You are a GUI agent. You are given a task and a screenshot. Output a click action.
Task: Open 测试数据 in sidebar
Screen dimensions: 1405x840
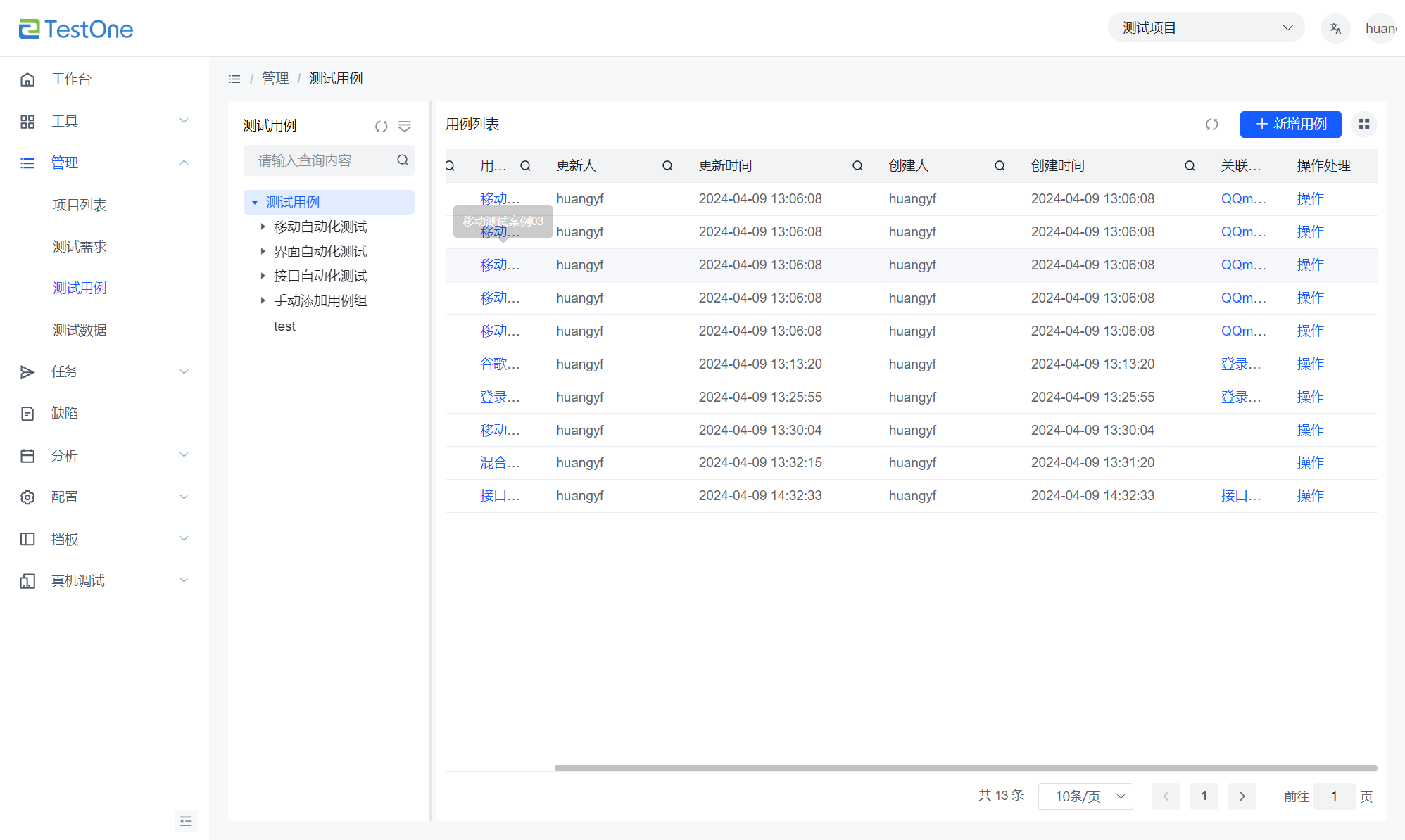[80, 330]
